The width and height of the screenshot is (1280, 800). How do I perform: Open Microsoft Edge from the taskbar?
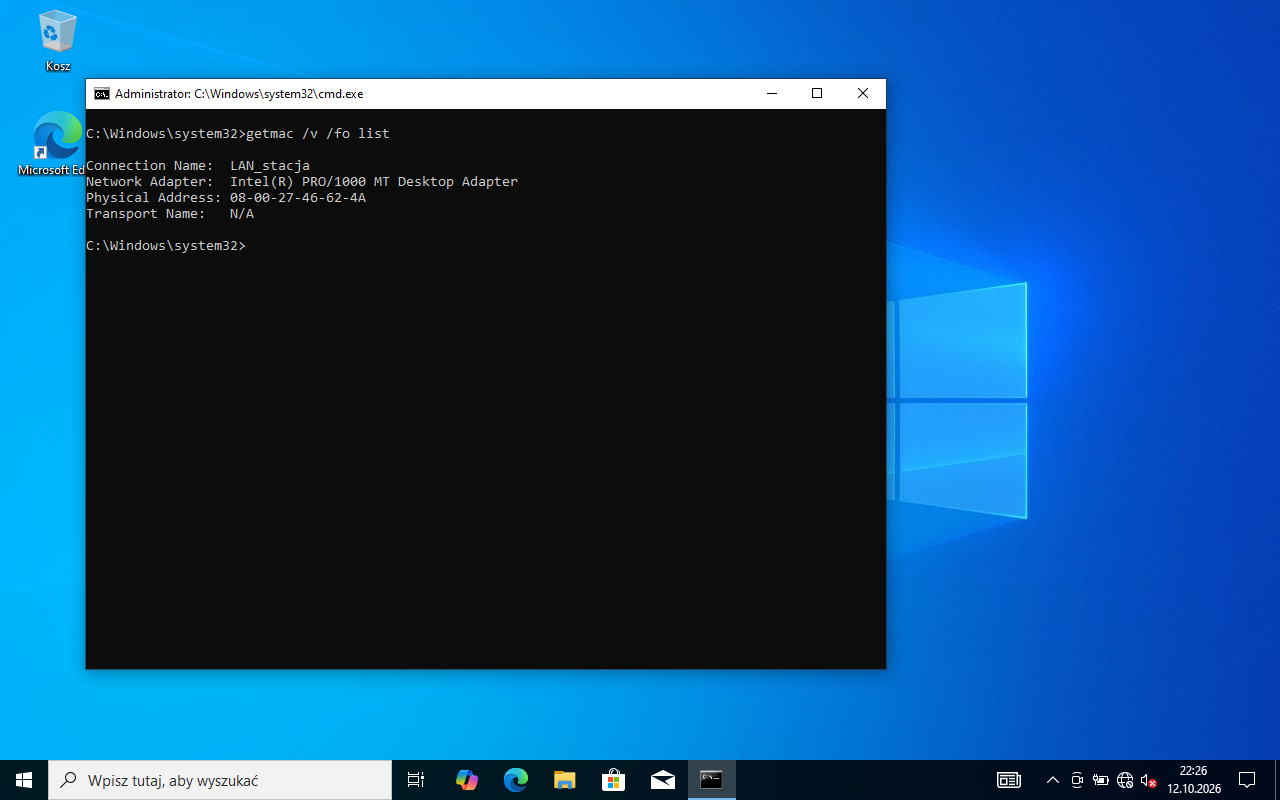515,780
